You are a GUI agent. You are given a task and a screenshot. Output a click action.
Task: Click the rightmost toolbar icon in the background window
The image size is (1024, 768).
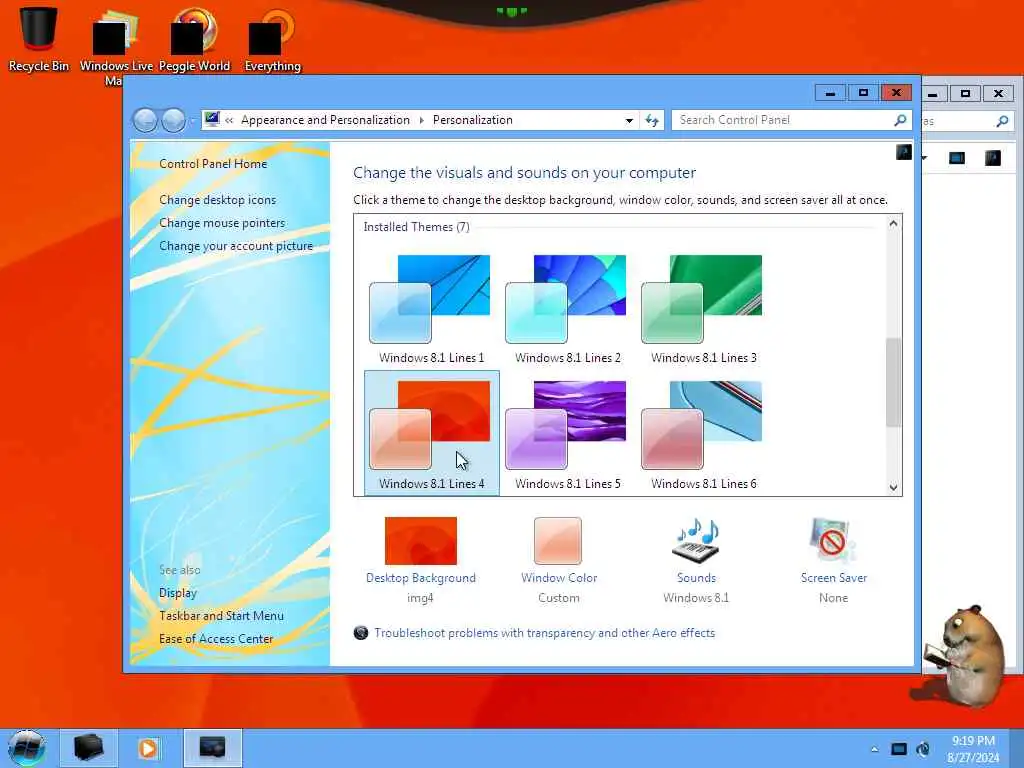[993, 157]
